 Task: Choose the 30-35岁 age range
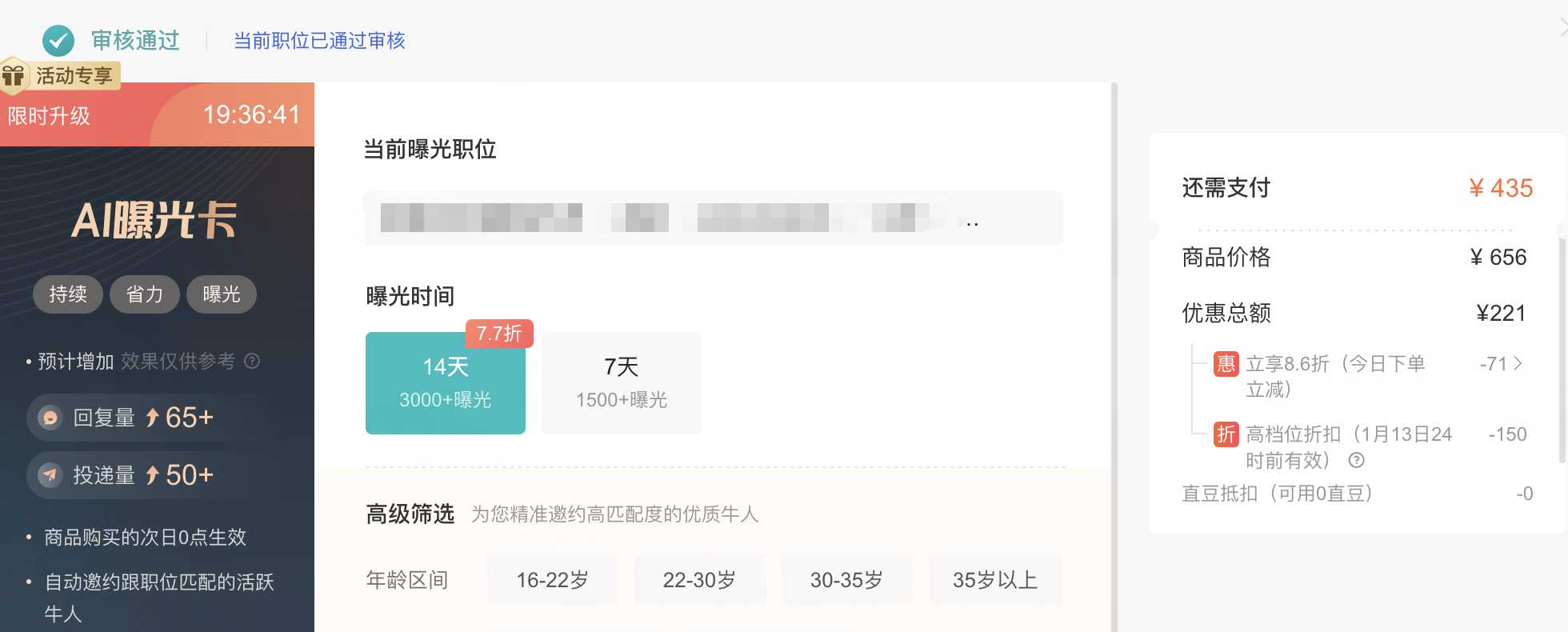click(x=846, y=580)
